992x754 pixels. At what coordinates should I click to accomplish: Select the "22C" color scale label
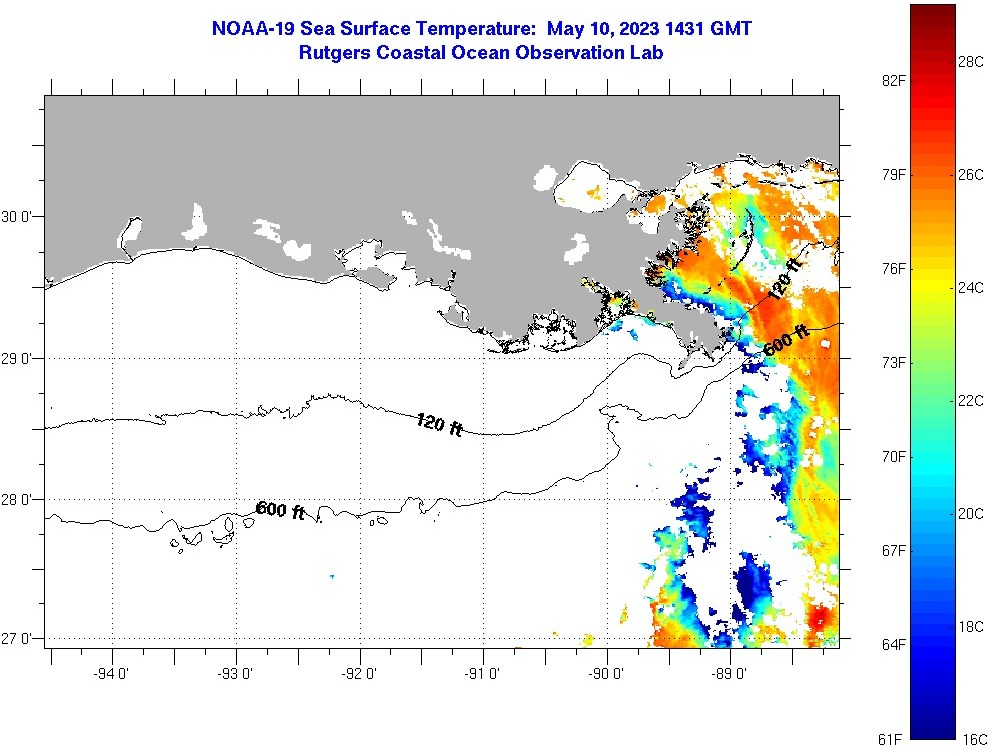[x=971, y=400]
